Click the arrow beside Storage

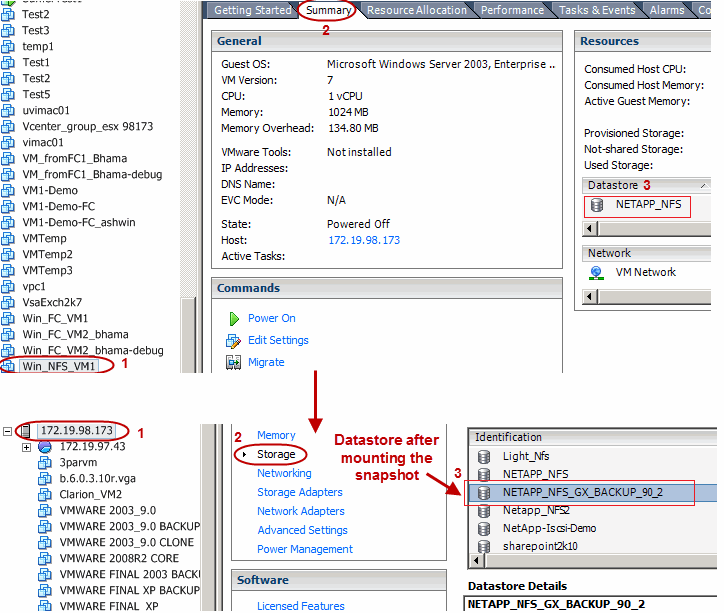tap(245, 455)
